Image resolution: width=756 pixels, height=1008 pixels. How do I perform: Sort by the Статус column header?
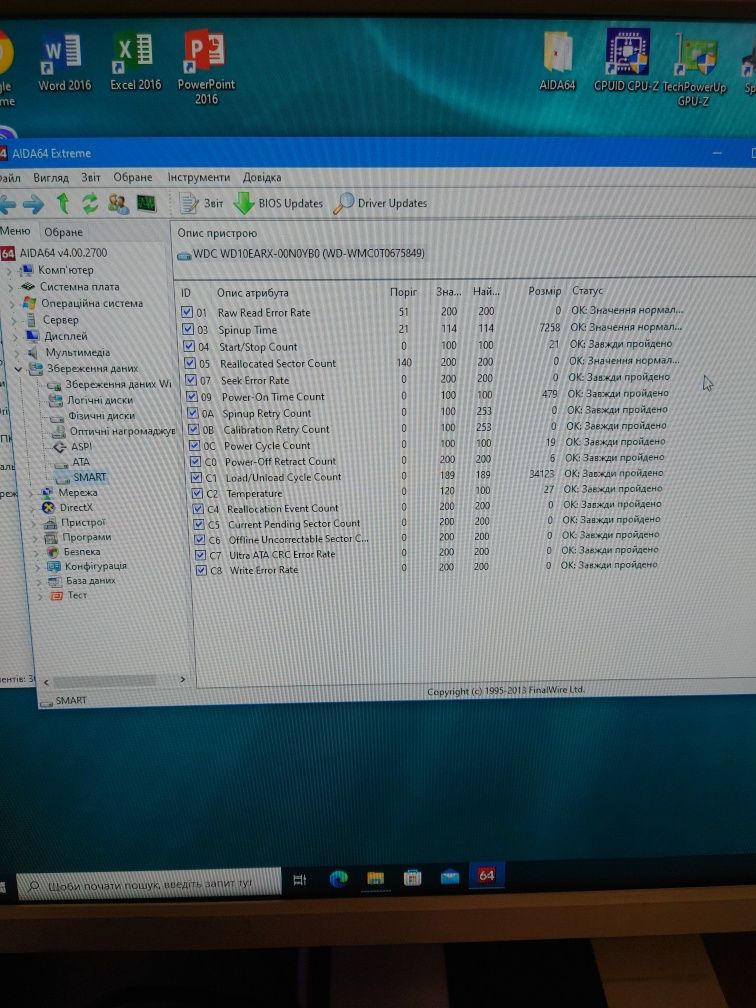588,291
